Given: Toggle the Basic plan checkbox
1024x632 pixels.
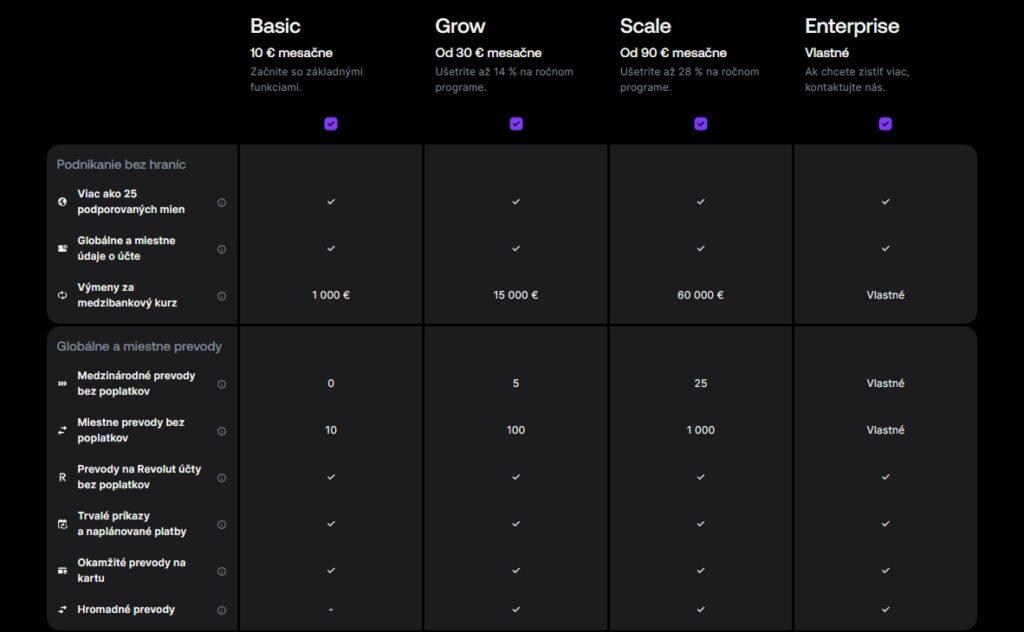Looking at the screenshot, I should click(x=331, y=124).
